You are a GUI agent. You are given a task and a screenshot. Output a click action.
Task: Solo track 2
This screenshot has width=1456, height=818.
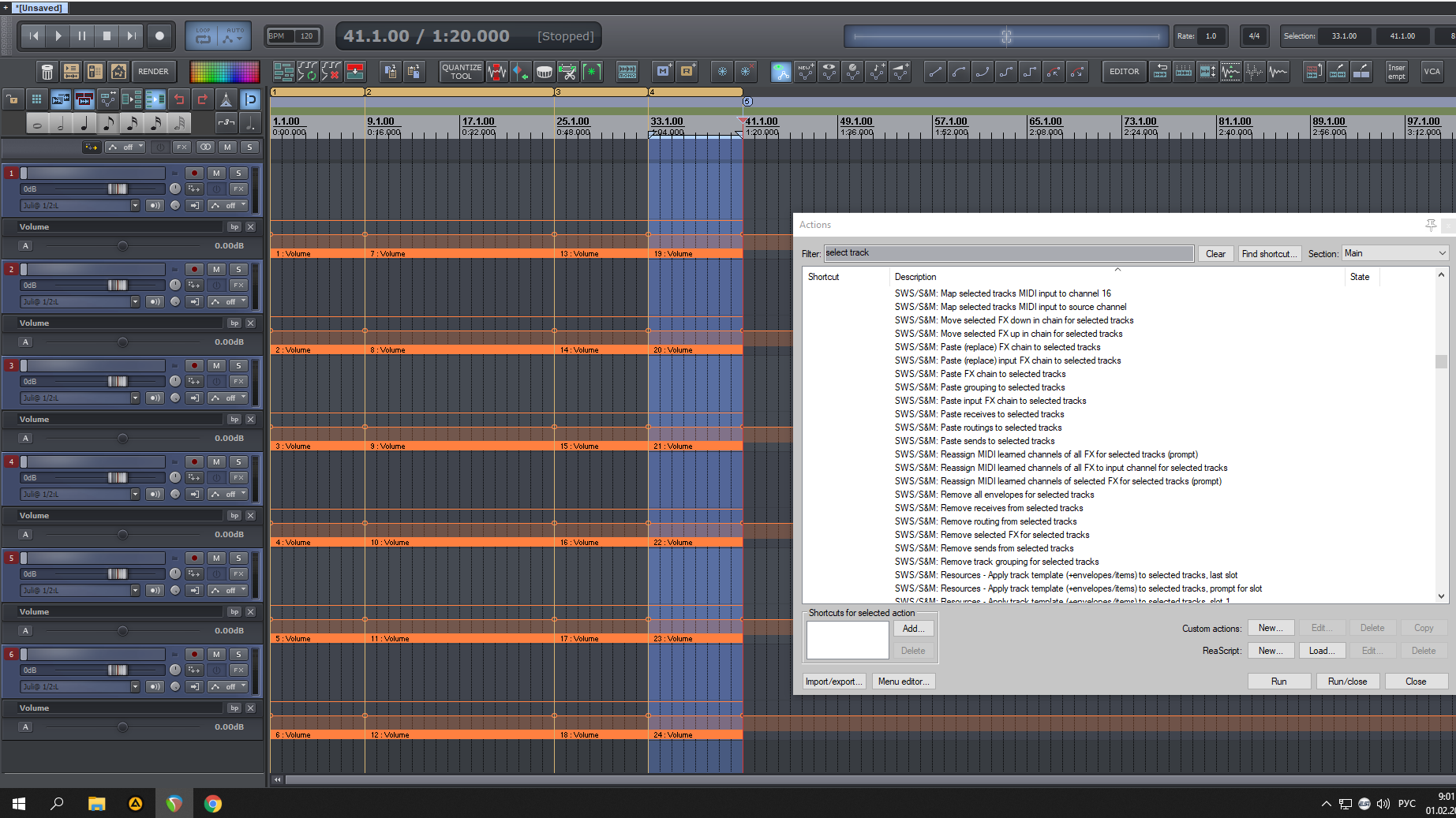tap(238, 269)
